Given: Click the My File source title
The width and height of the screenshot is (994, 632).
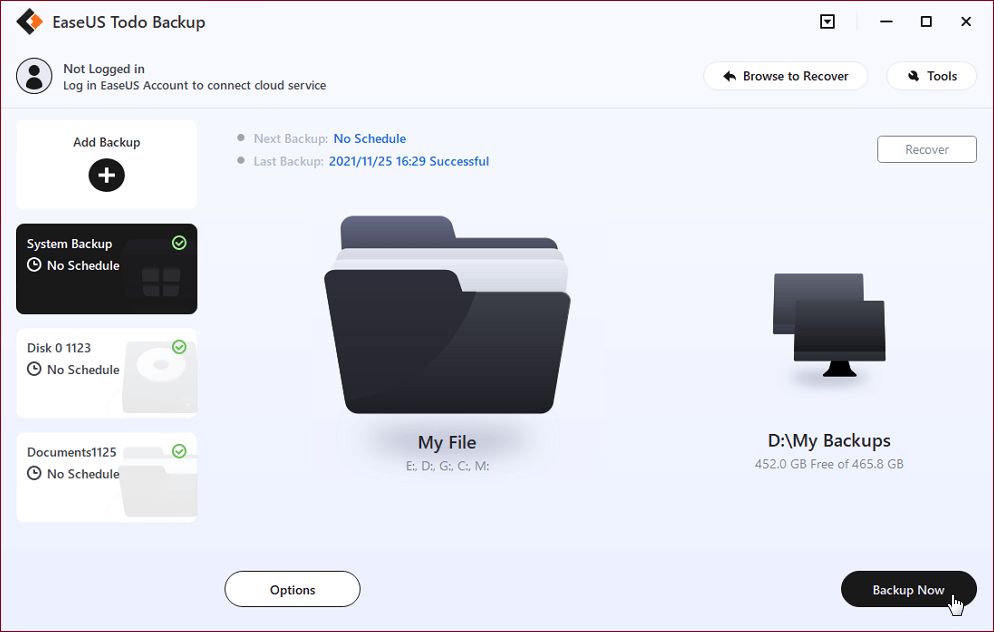Looking at the screenshot, I should click(x=447, y=442).
